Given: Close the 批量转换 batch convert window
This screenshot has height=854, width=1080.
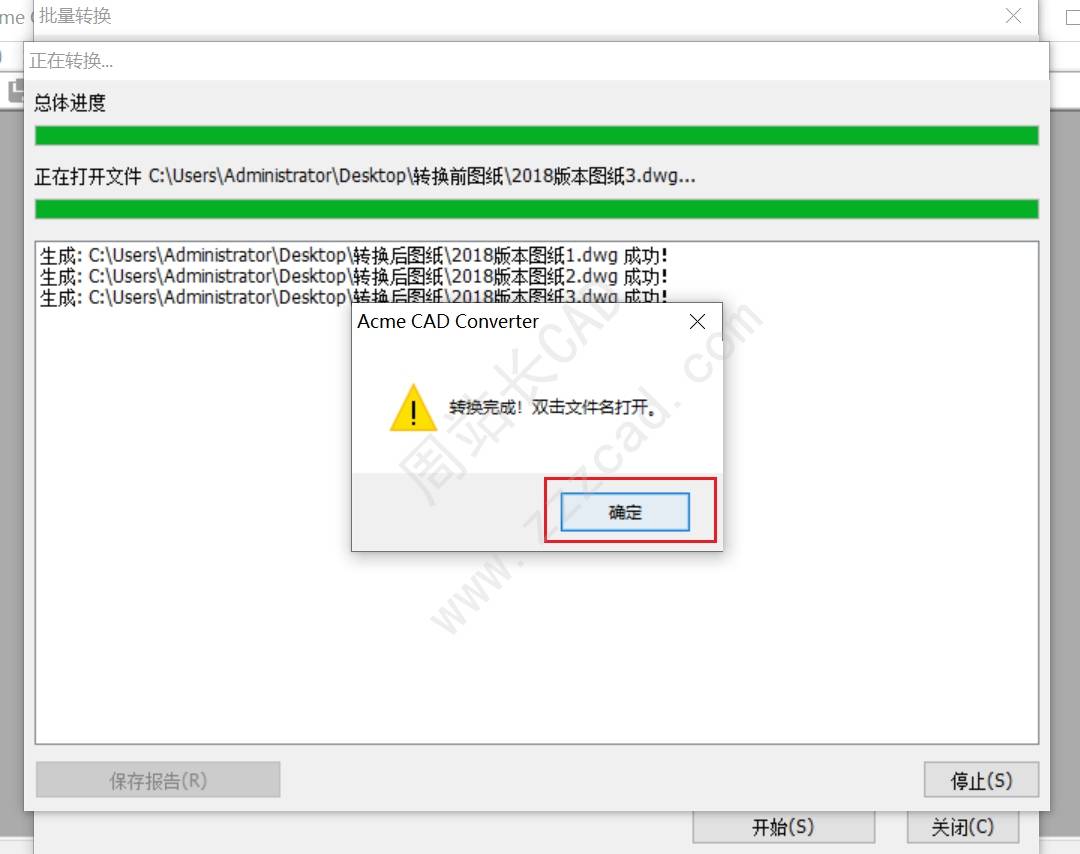Looking at the screenshot, I should (x=1013, y=15).
